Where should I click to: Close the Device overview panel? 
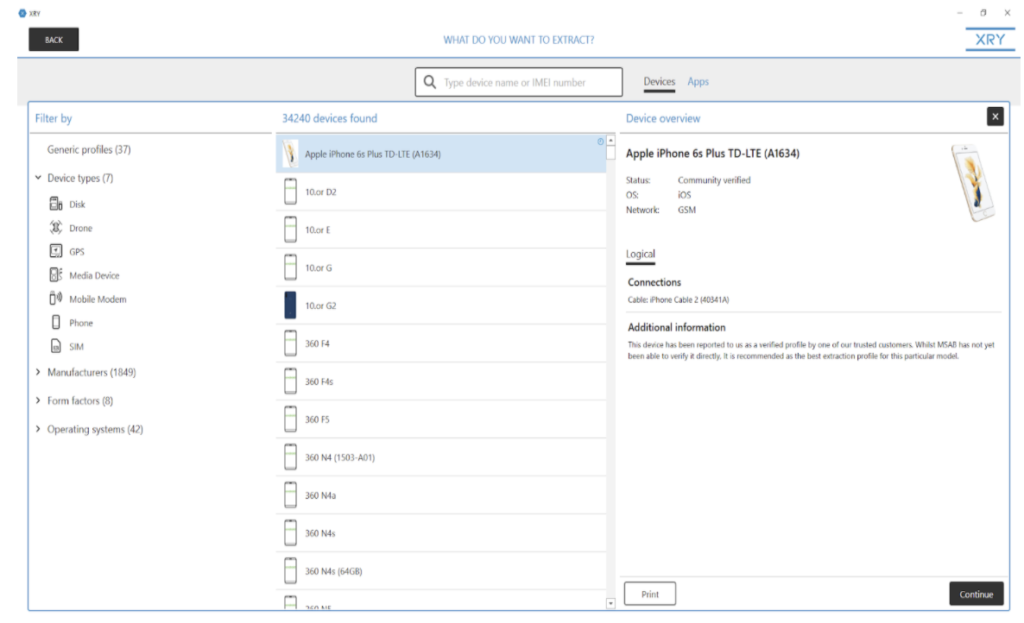[x=995, y=117]
